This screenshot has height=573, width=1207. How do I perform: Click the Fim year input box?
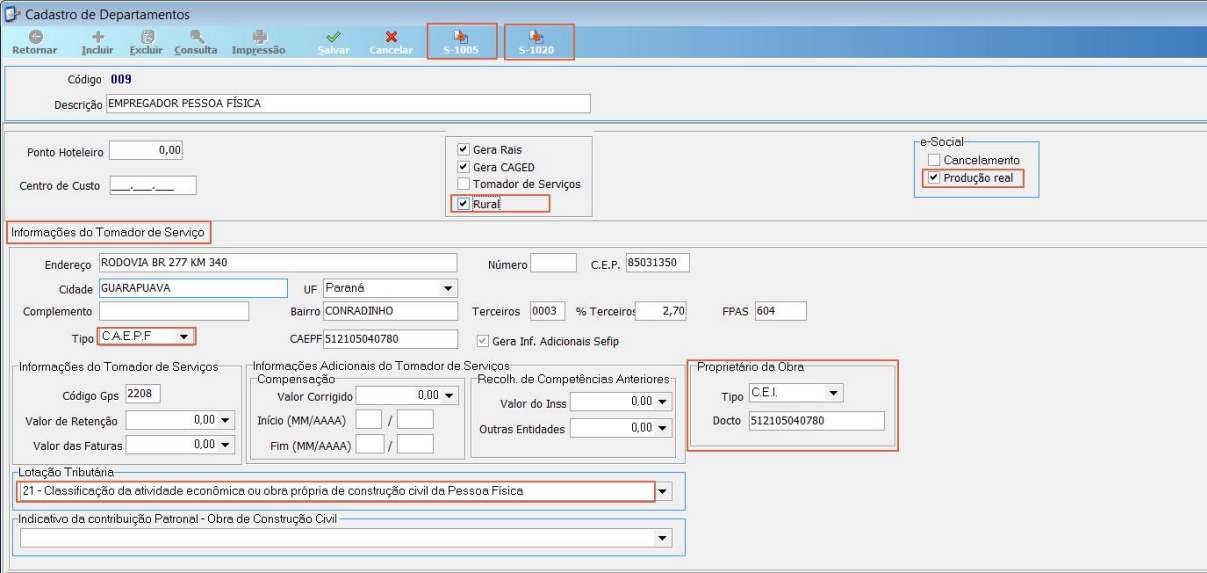point(415,444)
